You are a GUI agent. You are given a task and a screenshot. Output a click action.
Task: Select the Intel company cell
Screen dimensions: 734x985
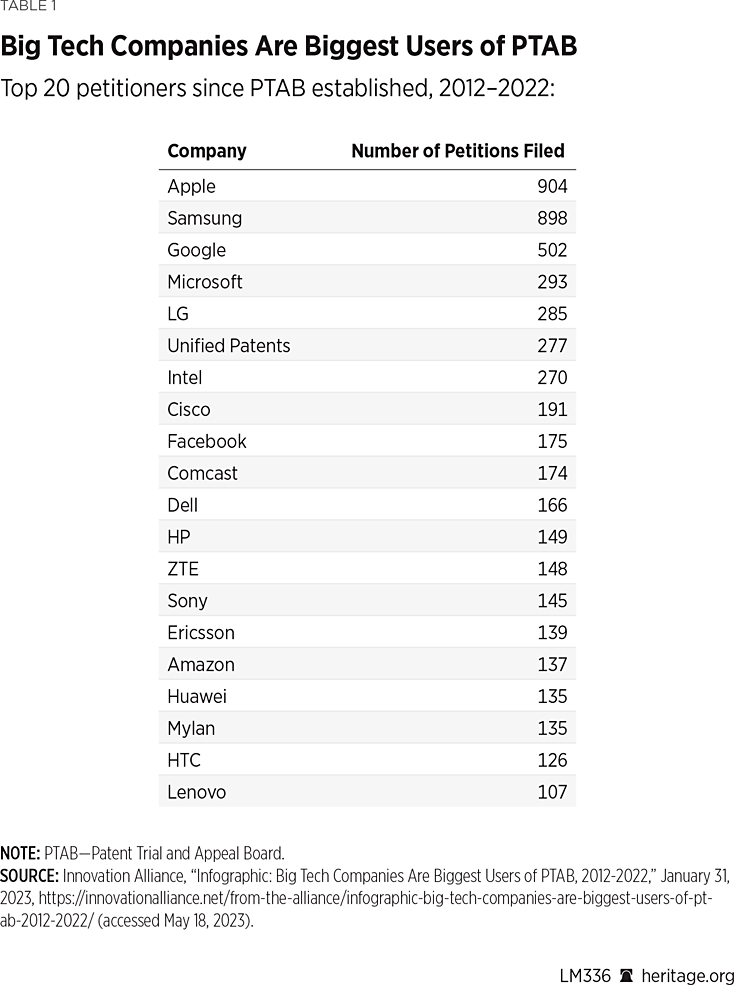[185, 378]
